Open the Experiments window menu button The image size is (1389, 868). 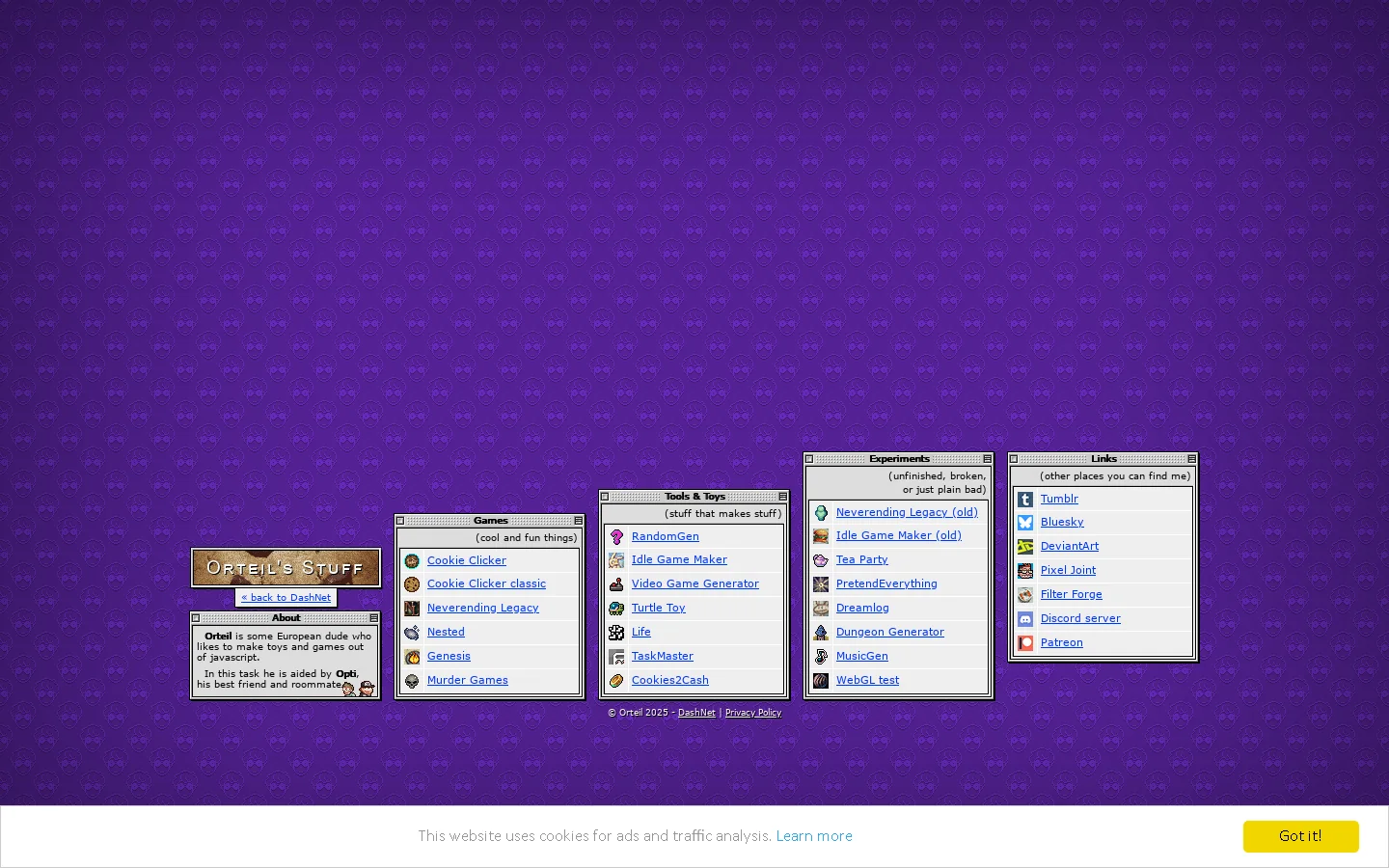[988, 459]
